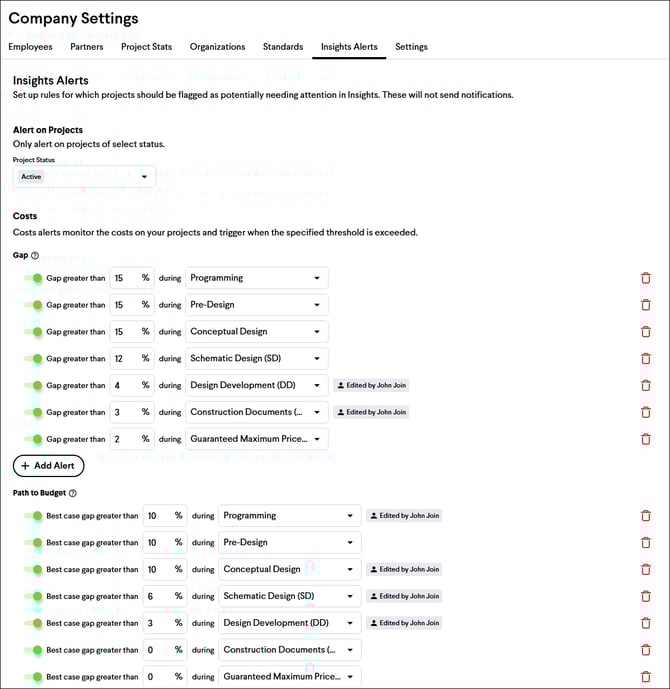Open the Gap help question mark icon

[x=35, y=256]
